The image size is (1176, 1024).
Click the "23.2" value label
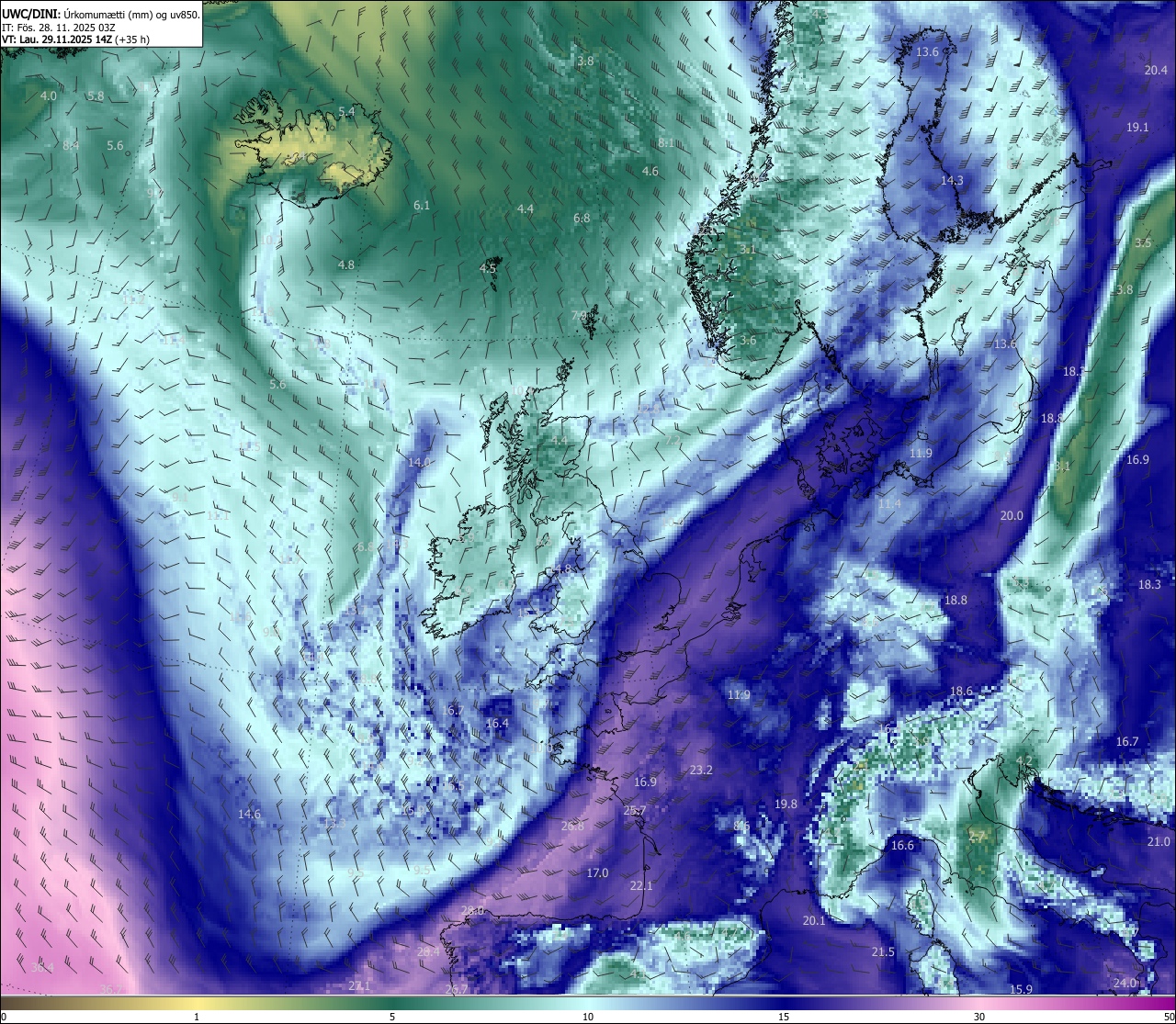coord(701,770)
